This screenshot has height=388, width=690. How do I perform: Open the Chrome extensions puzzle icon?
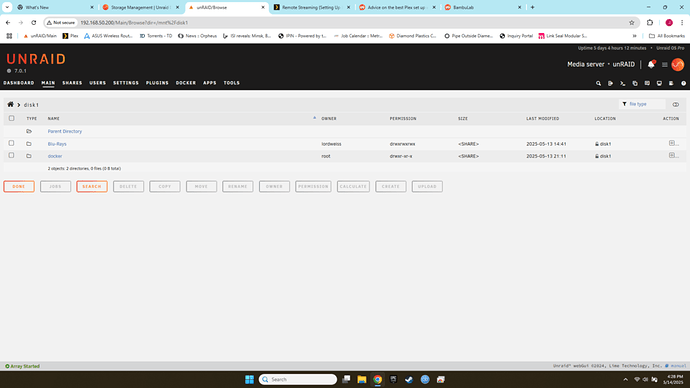tap(650, 22)
